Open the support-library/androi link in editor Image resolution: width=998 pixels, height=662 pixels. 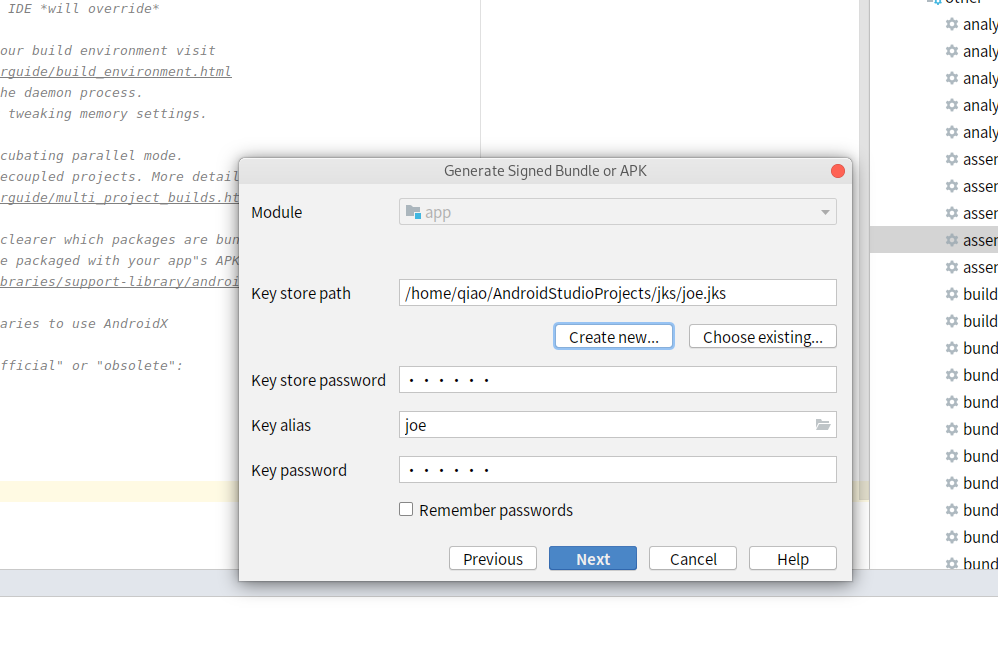pyautogui.click(x=120, y=281)
